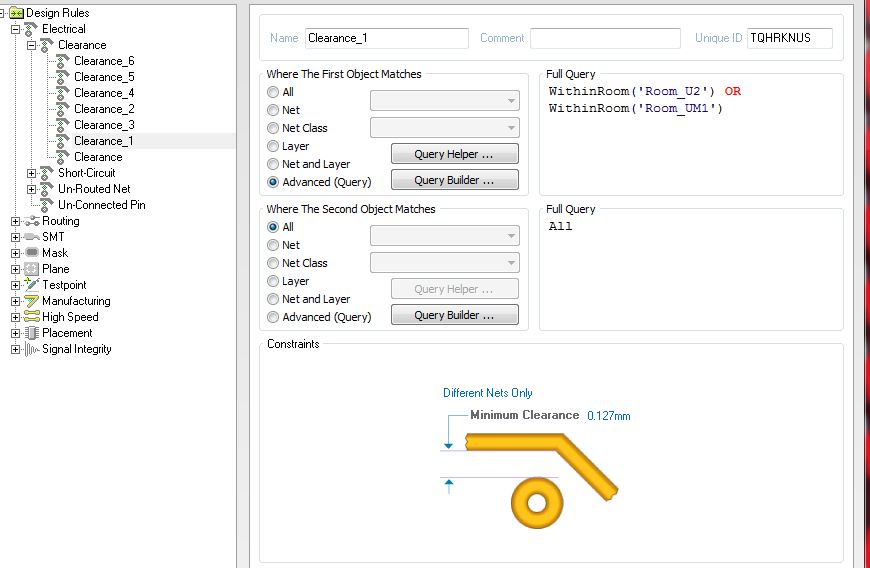This screenshot has height=568, width=870.
Task: Select Net radio for first object
Action: point(273,110)
